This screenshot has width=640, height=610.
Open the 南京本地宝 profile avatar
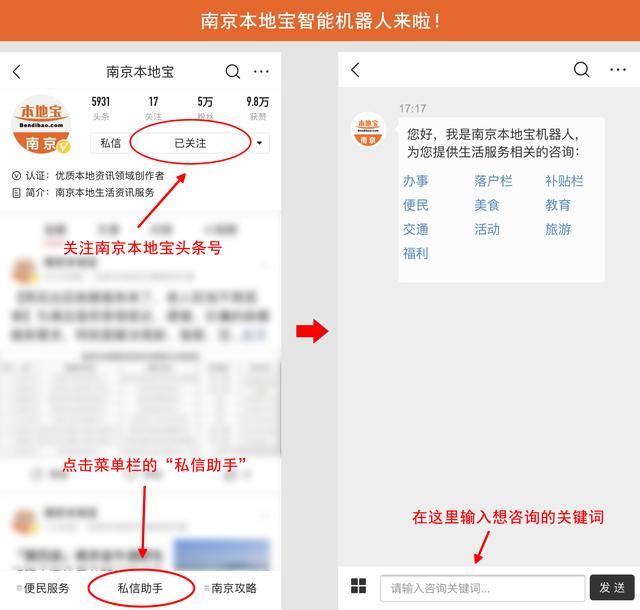(41, 124)
